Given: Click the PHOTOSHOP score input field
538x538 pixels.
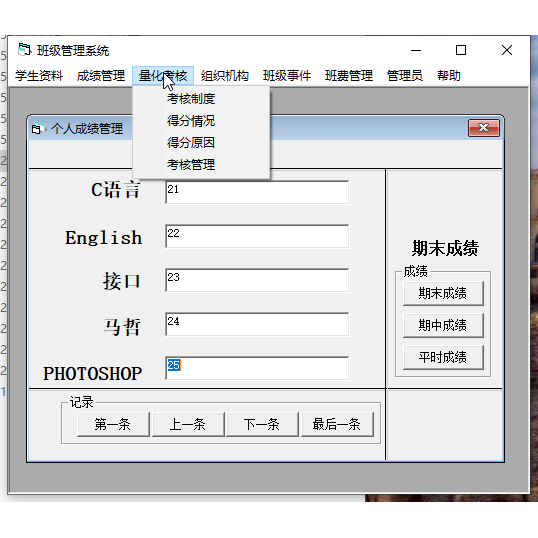Looking at the screenshot, I should pyautogui.click(x=257, y=368).
